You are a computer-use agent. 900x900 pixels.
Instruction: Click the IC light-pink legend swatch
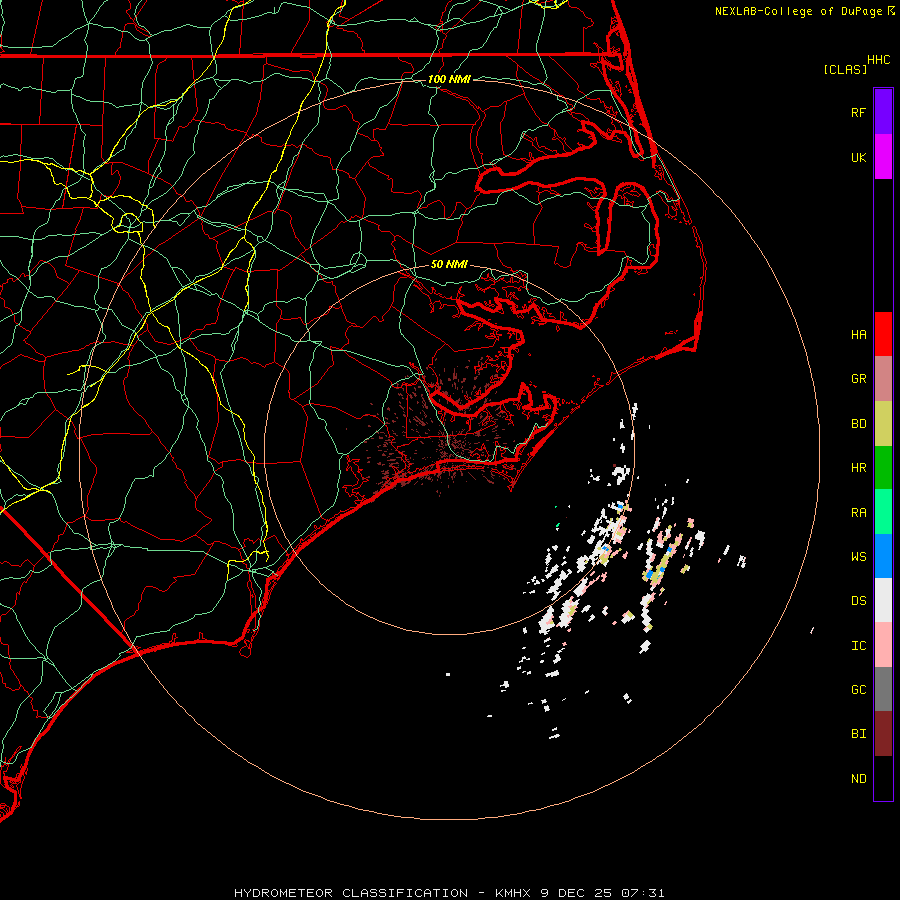click(883, 645)
